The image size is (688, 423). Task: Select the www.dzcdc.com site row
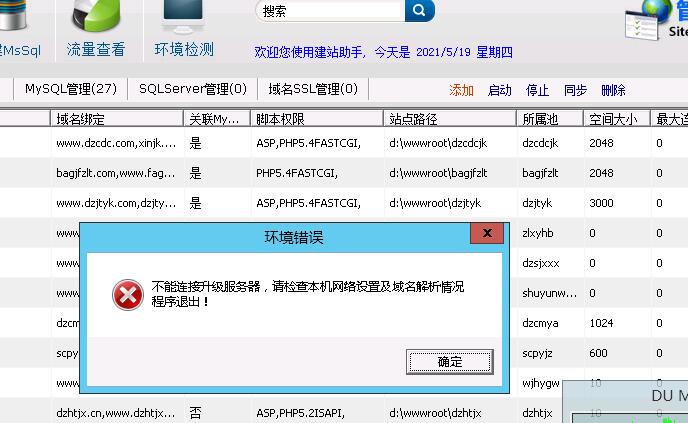[x=116, y=143]
